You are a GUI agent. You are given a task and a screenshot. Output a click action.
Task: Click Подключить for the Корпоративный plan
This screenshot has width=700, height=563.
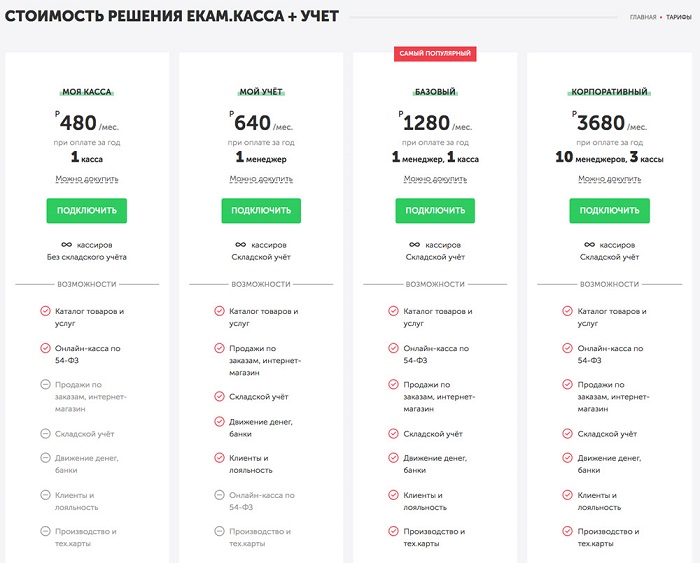click(x=609, y=211)
